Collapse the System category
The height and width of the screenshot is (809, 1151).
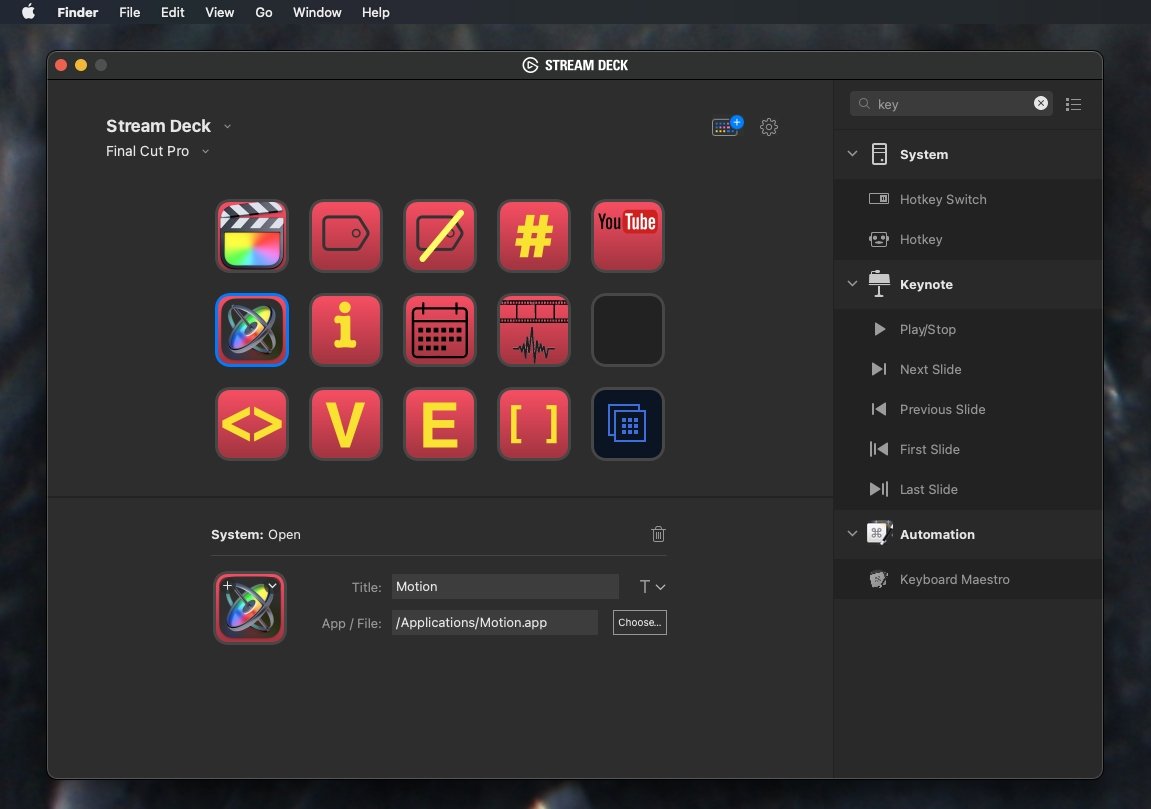(852, 154)
